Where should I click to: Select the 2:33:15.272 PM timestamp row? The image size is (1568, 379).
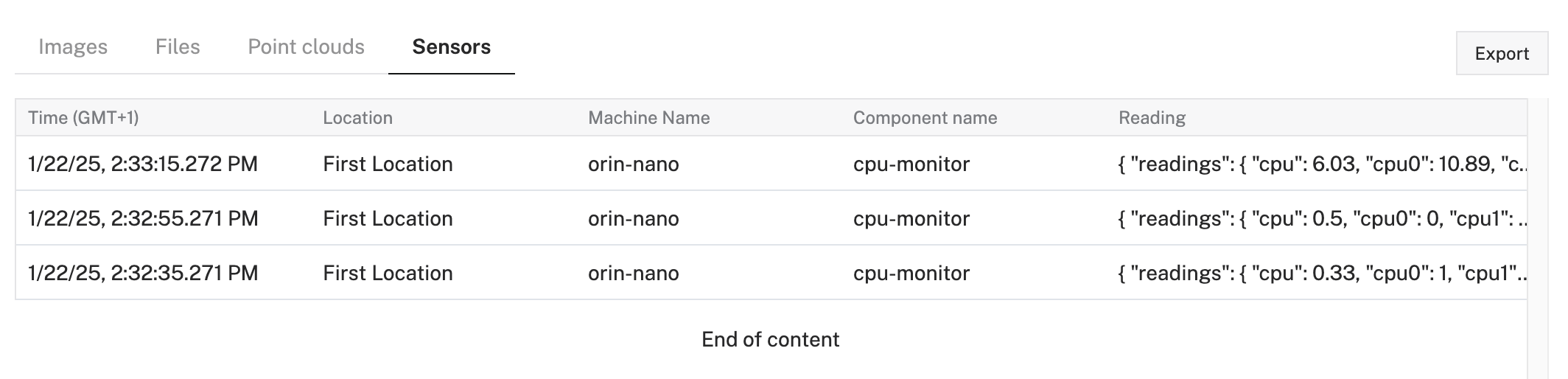[x=143, y=164]
